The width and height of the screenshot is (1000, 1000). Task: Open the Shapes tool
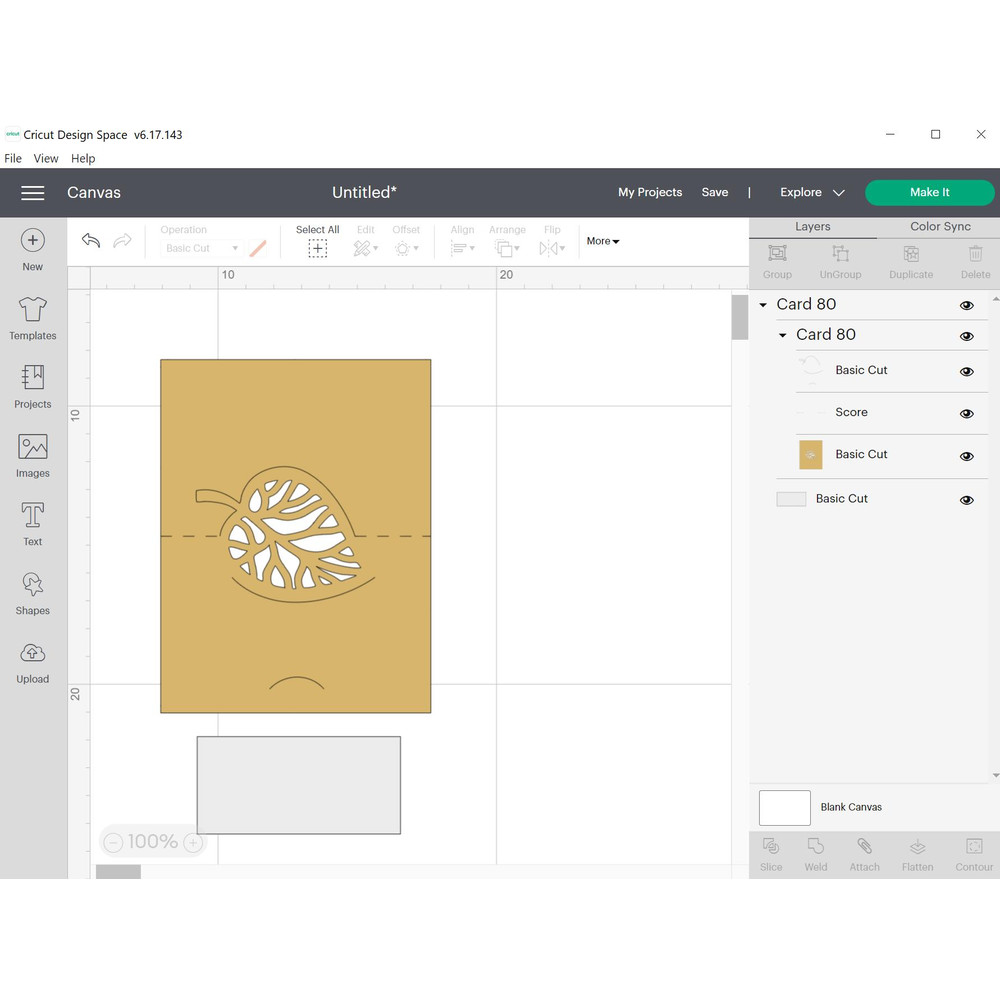coord(33,593)
